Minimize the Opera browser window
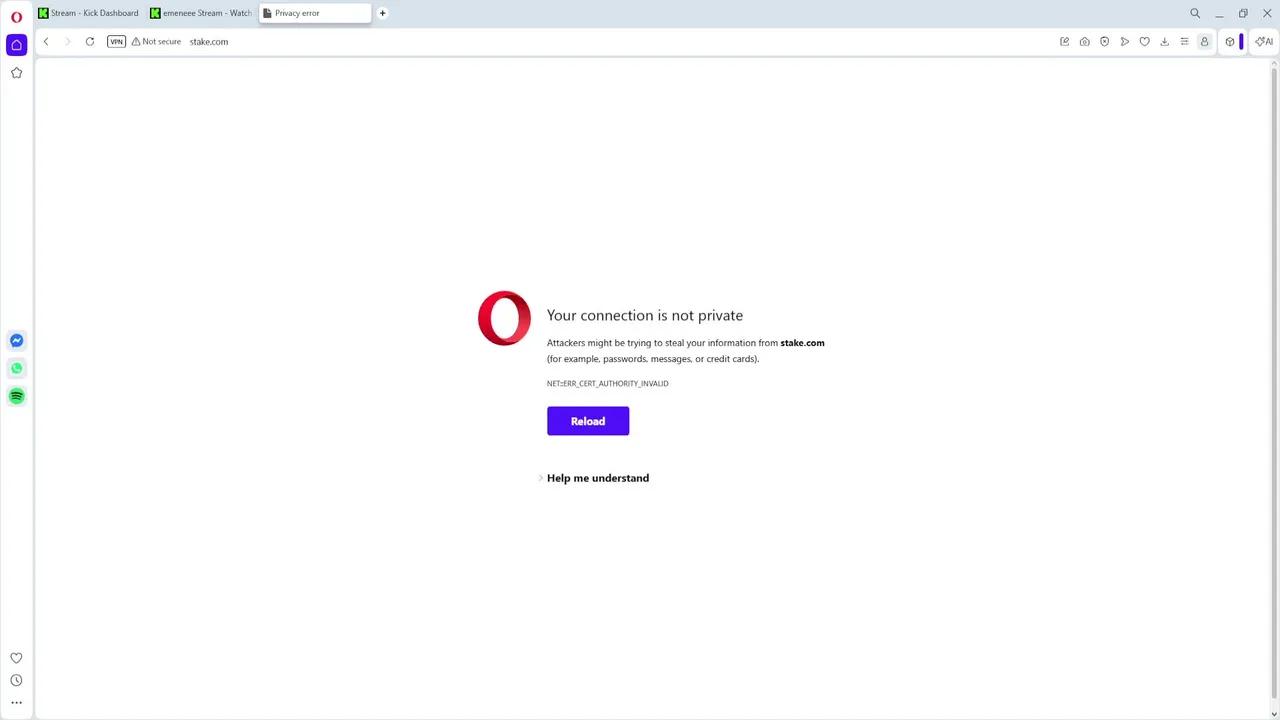Screen dimensions: 1280x720 (x=1219, y=13)
